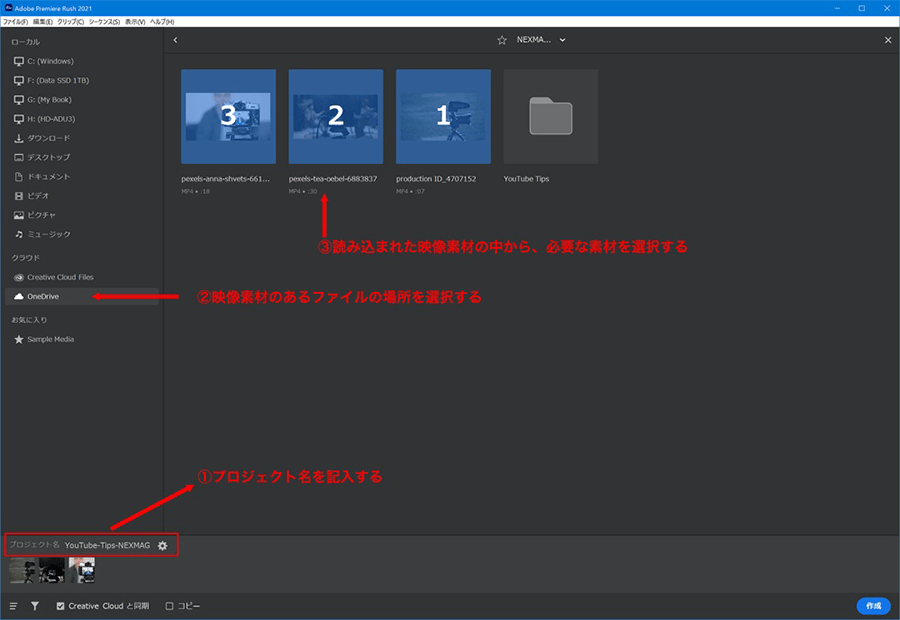Click the first selected clip thumbnail in tray
Viewport: 900px width, 620px height.
22,571
